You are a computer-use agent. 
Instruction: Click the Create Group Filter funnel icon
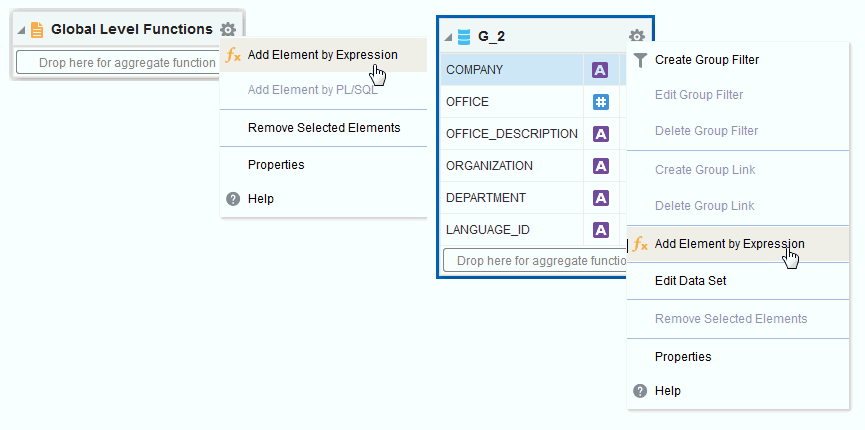tap(640, 60)
